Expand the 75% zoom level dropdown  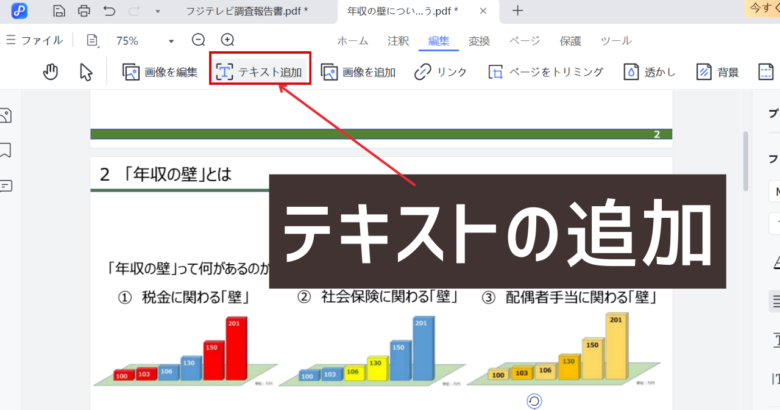coord(171,41)
